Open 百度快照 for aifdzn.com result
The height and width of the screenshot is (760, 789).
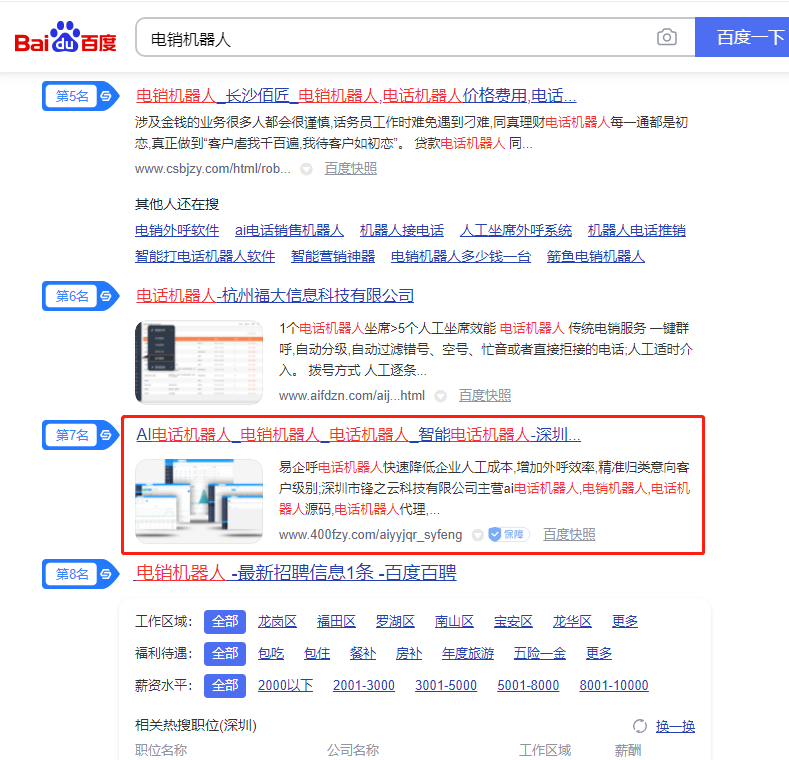485,396
